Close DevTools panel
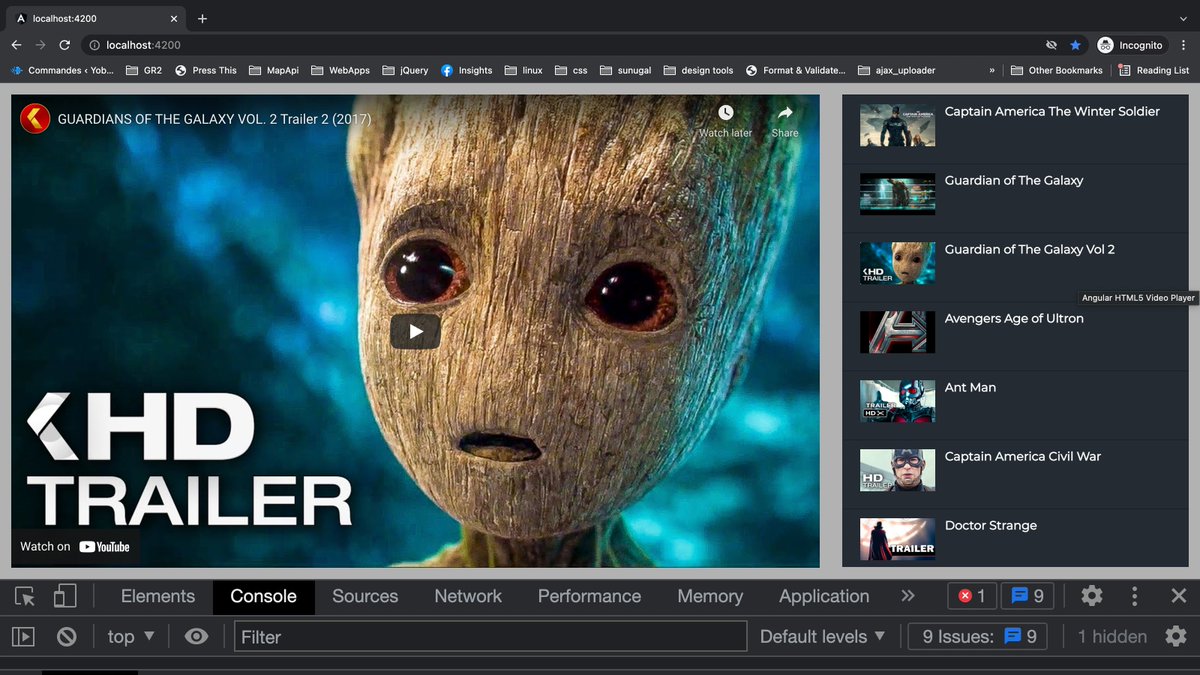 point(1179,596)
